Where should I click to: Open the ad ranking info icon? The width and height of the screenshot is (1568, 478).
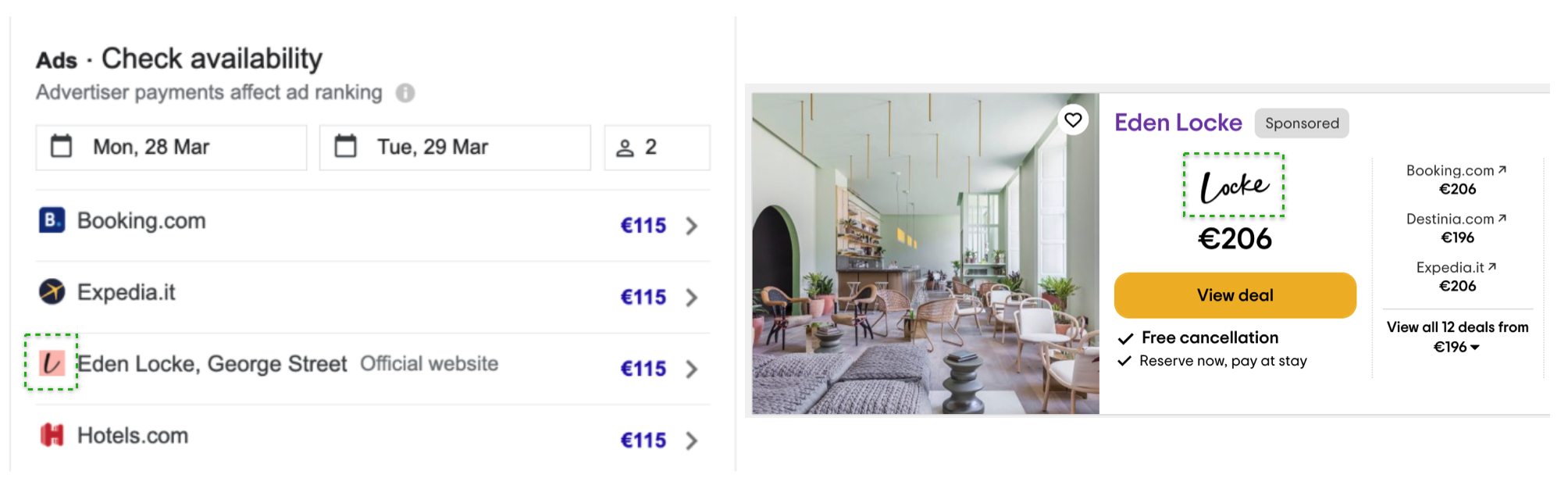pyautogui.click(x=404, y=93)
